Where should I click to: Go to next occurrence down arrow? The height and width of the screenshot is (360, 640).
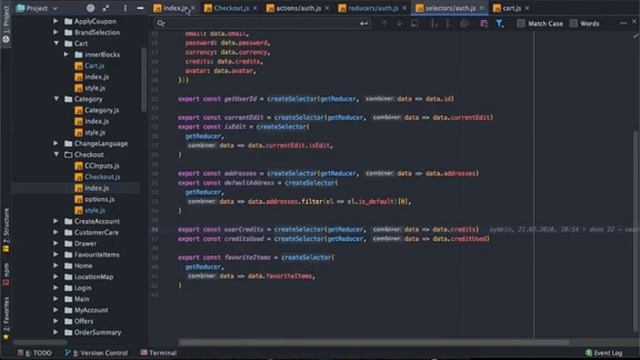(399, 23)
